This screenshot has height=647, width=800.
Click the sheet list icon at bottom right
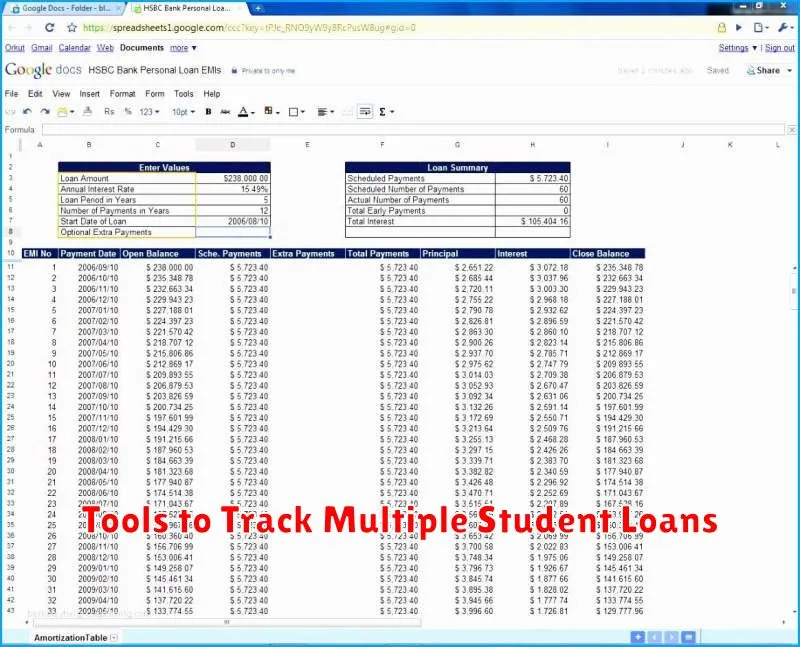[688, 637]
